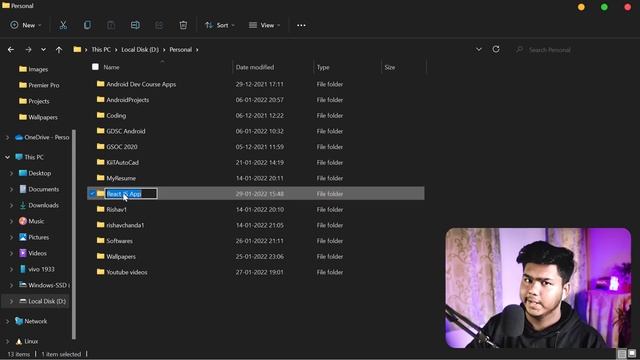640x360 pixels.
Task: Sort by the Type column header
Action: [x=323, y=67]
